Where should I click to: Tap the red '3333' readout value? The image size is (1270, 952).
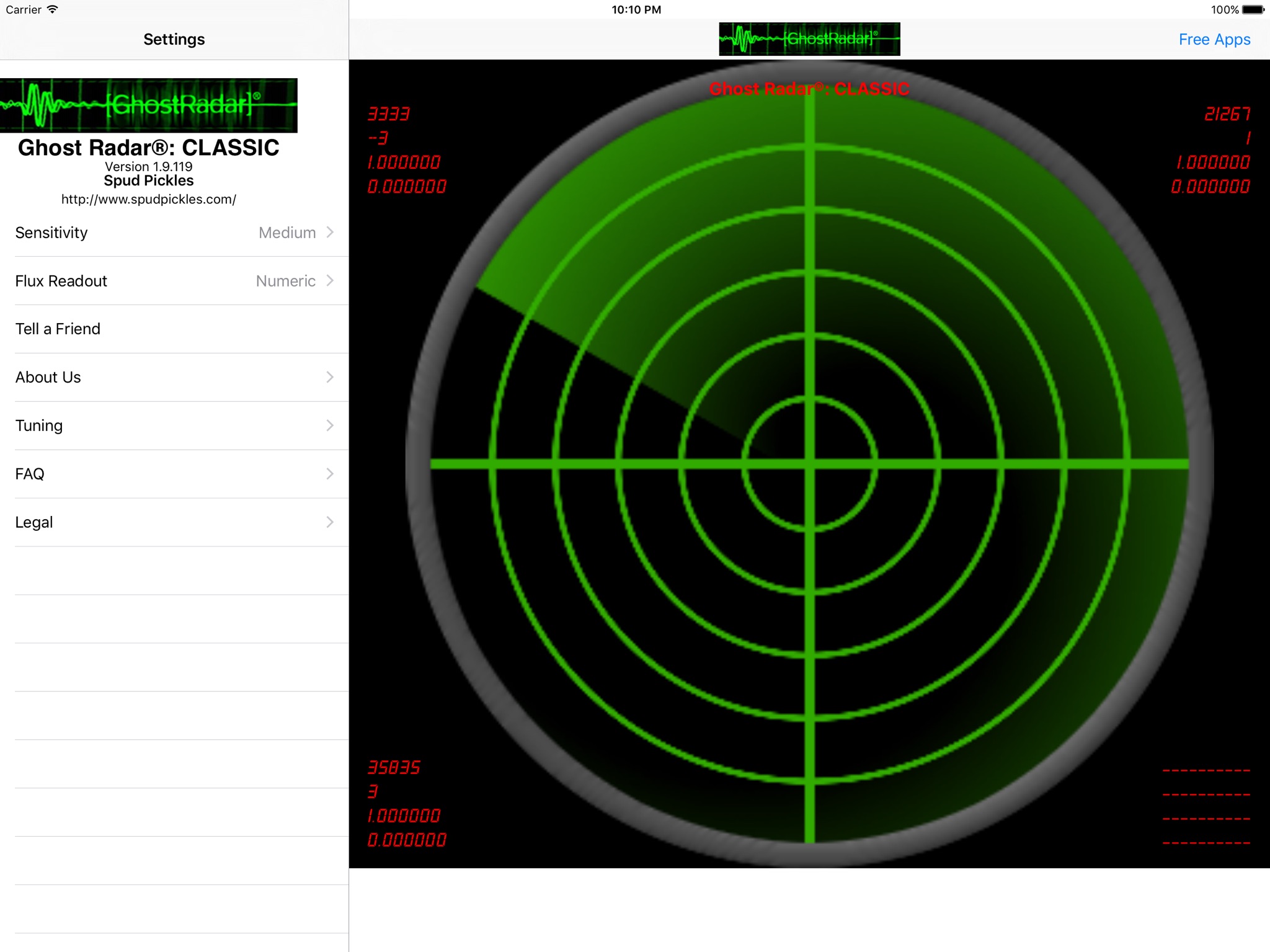[x=389, y=114]
